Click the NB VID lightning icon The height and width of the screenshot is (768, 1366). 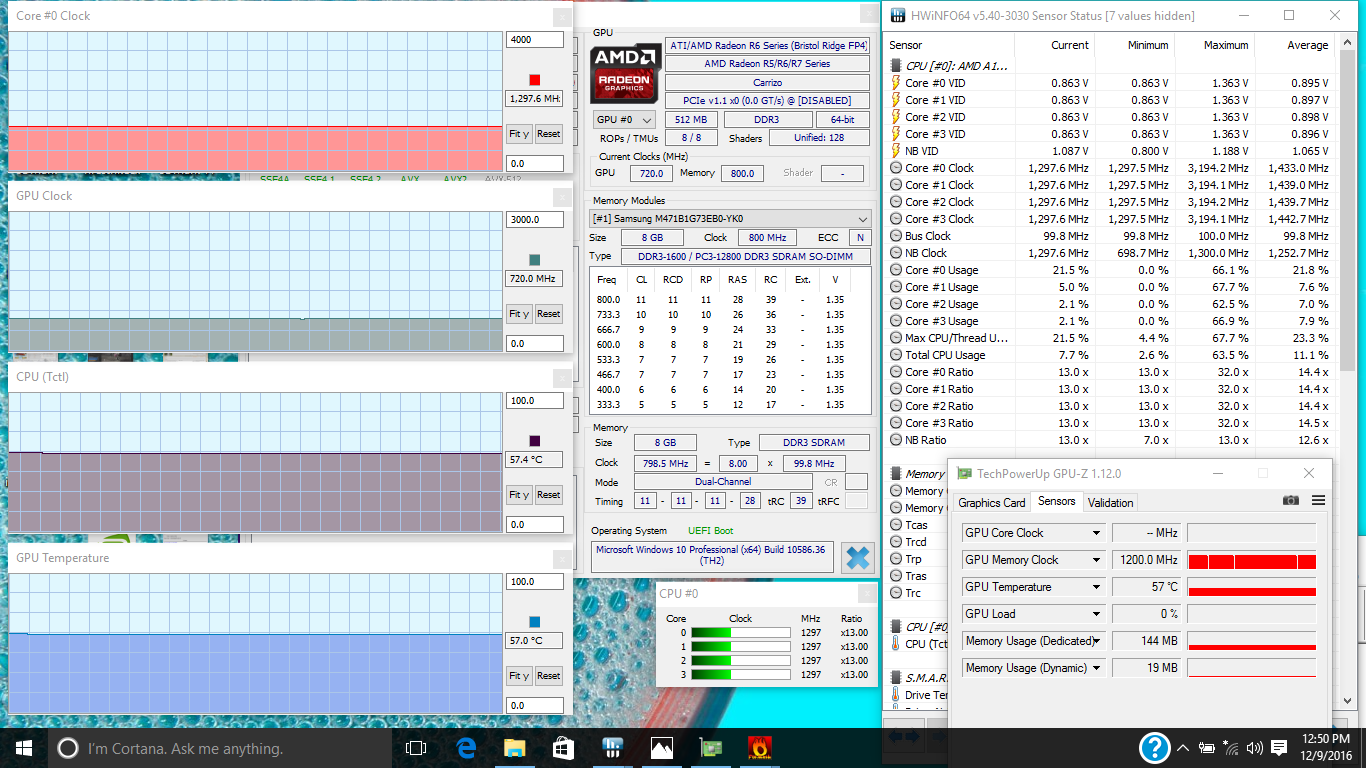pos(896,152)
